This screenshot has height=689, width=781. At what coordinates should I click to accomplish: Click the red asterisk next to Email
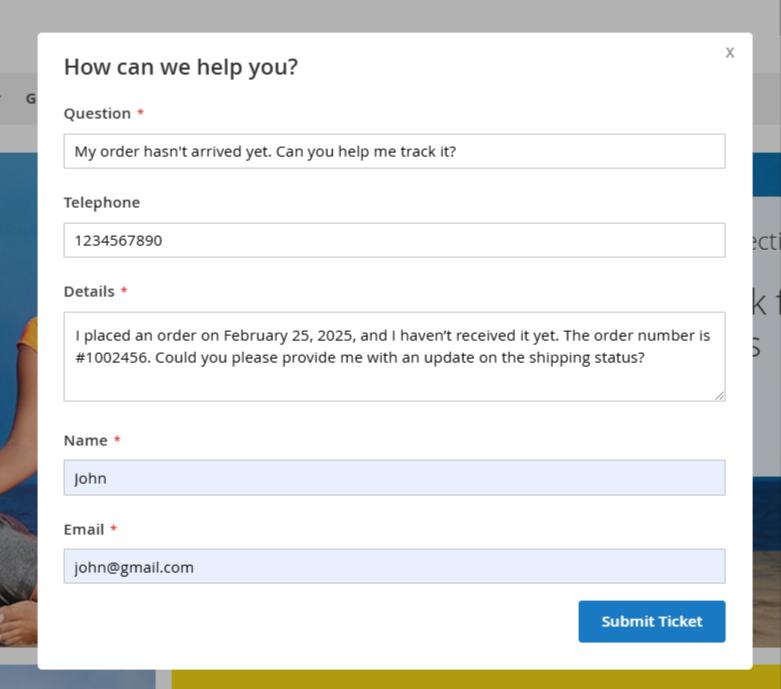click(114, 528)
